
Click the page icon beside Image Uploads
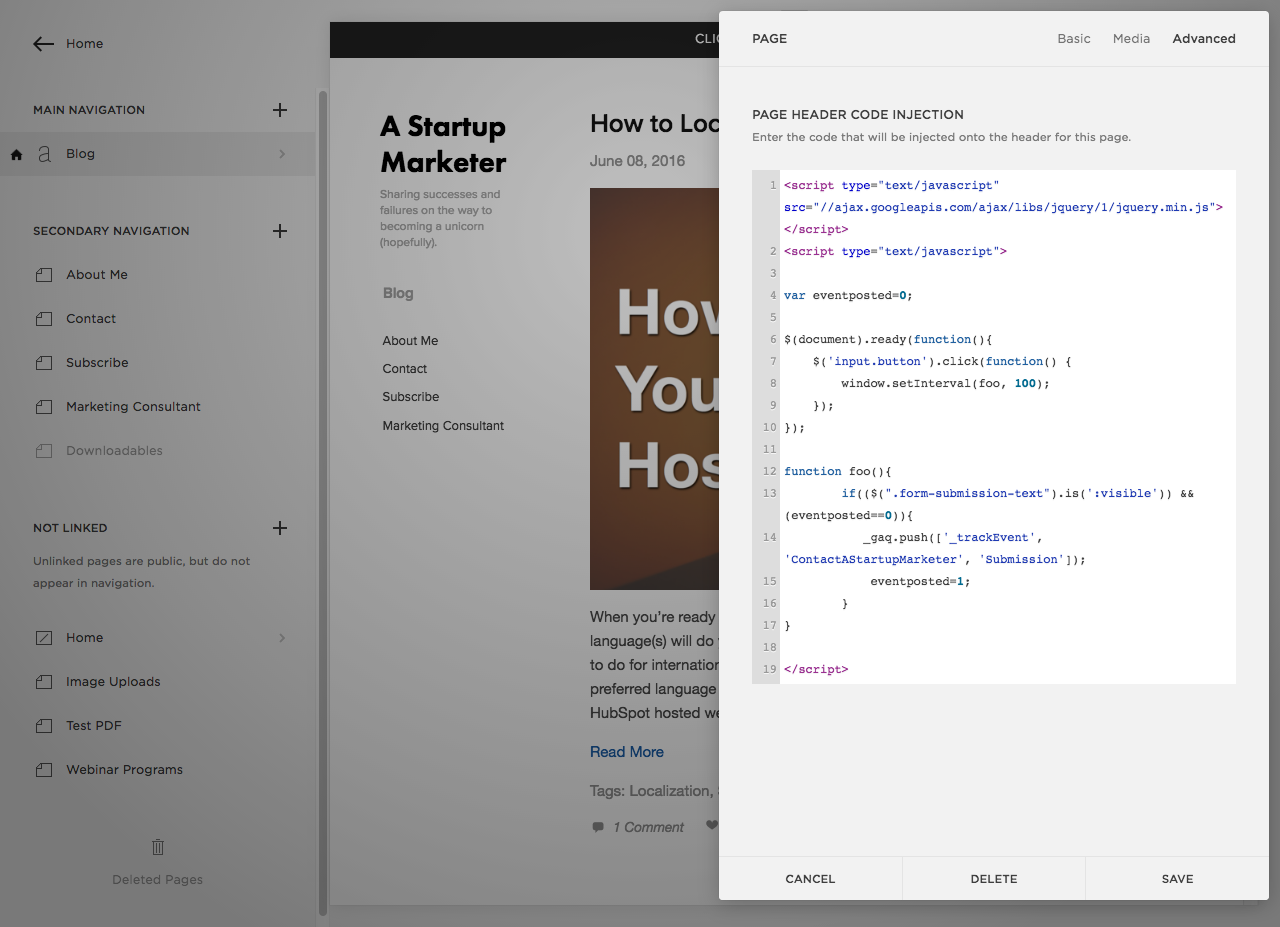click(x=43, y=682)
